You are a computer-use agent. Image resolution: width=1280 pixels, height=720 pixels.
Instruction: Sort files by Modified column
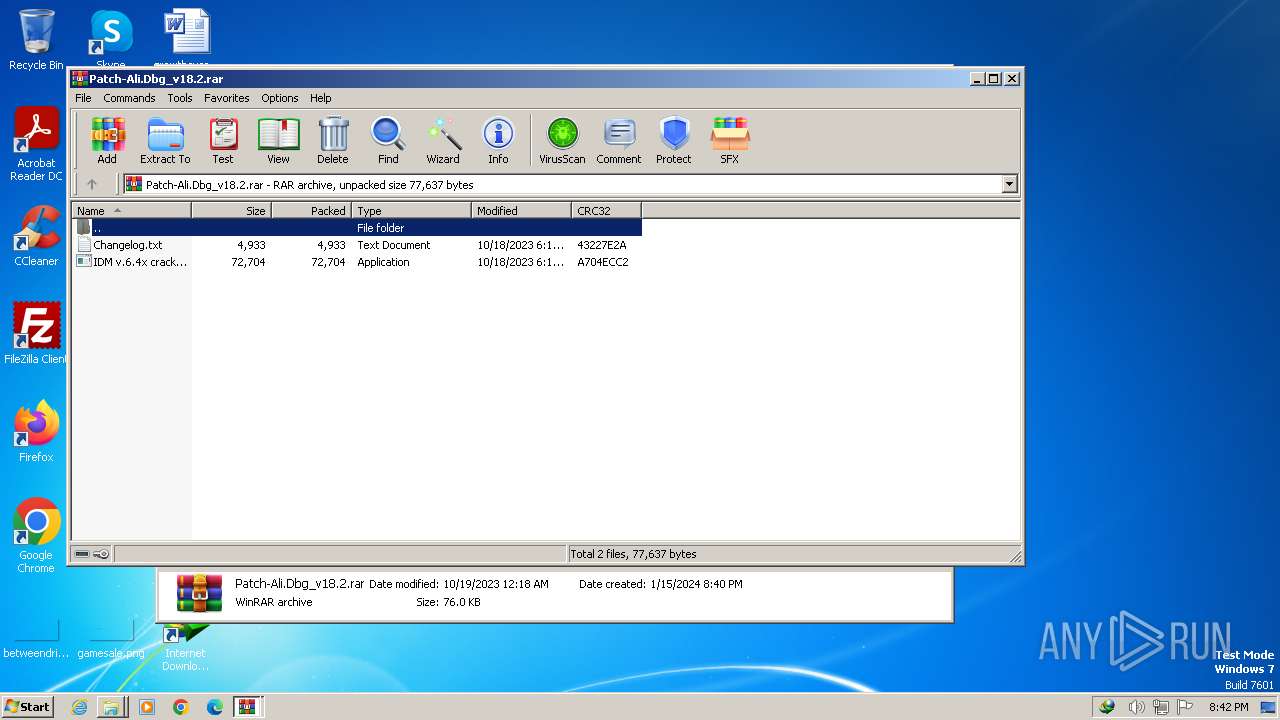(522, 211)
